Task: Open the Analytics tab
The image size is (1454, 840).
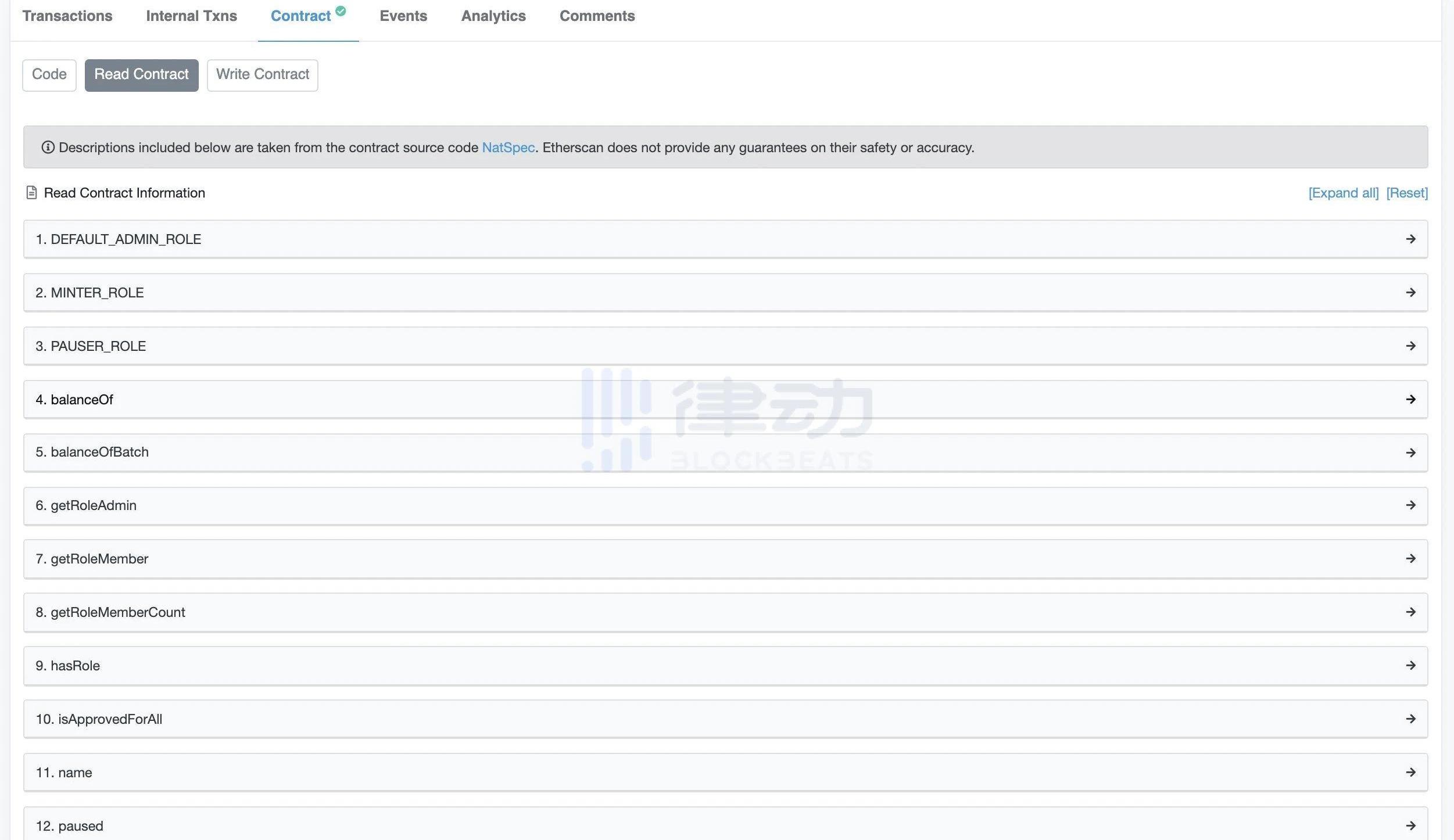Action: point(493,16)
